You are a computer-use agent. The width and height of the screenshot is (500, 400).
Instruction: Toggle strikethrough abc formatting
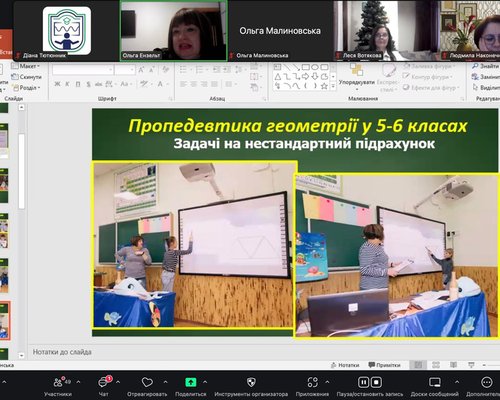click(x=99, y=84)
